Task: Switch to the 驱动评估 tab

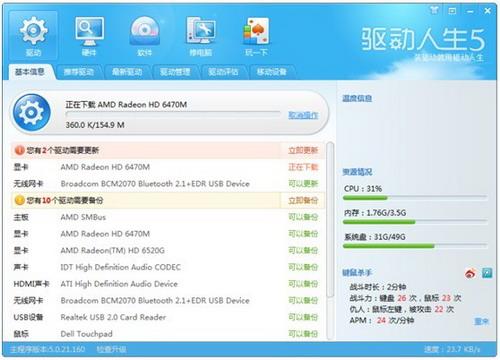Action: [x=223, y=72]
